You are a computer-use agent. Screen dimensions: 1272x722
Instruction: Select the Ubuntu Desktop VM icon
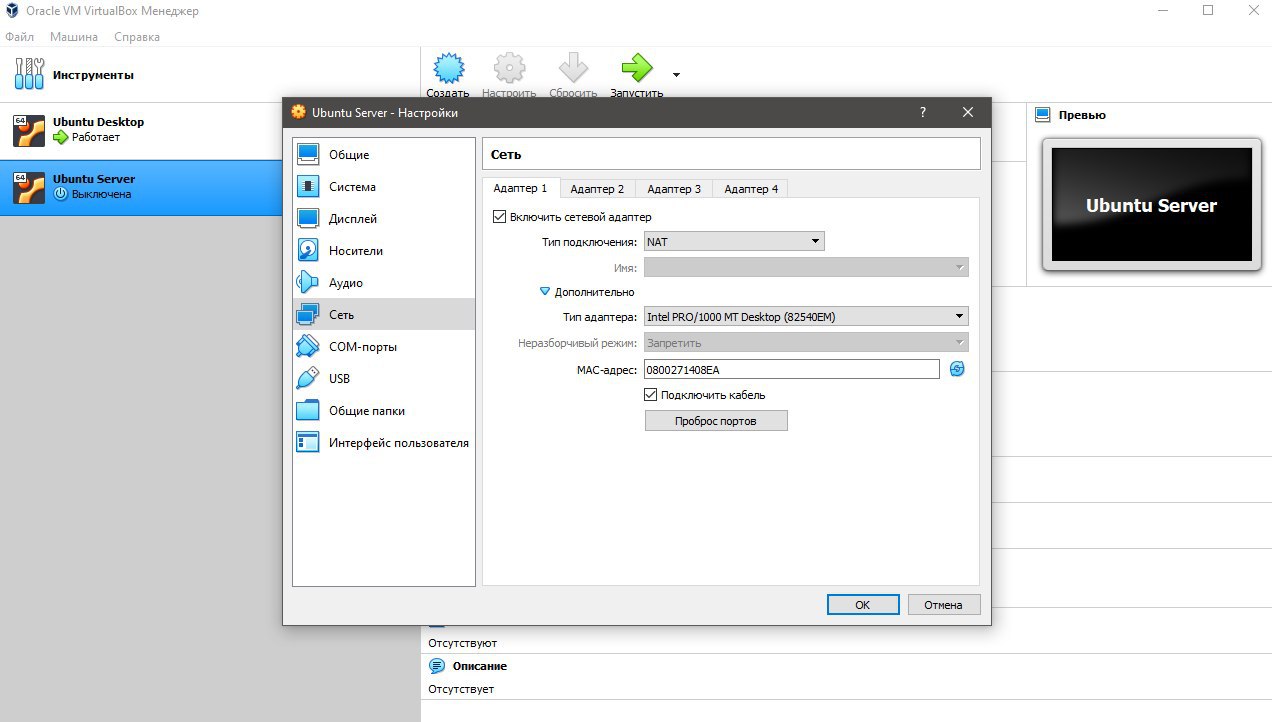pyautogui.click(x=29, y=130)
